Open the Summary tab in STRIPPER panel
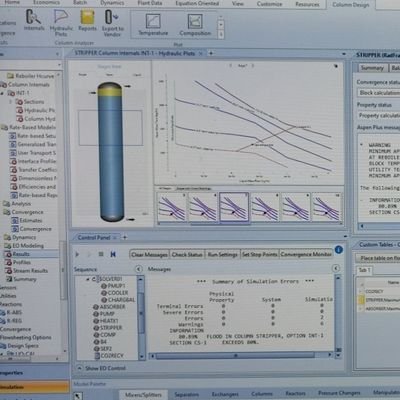 point(372,68)
